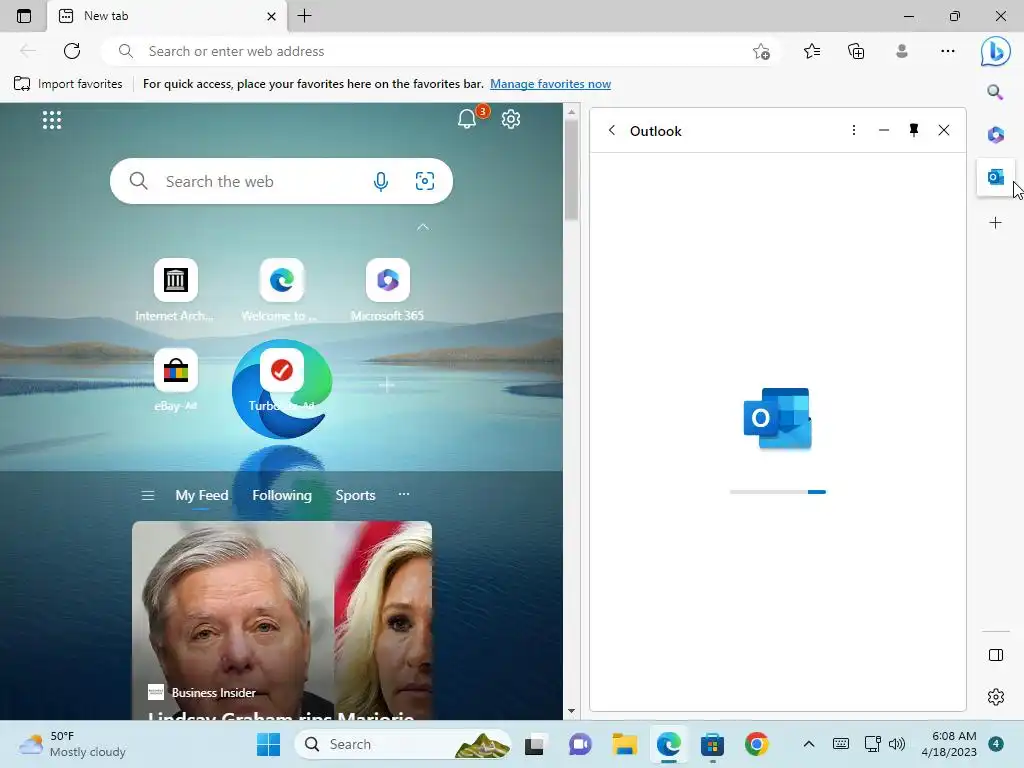Open the tab actions menu icon
Viewport: 1024px width, 768px height.
coord(24,16)
